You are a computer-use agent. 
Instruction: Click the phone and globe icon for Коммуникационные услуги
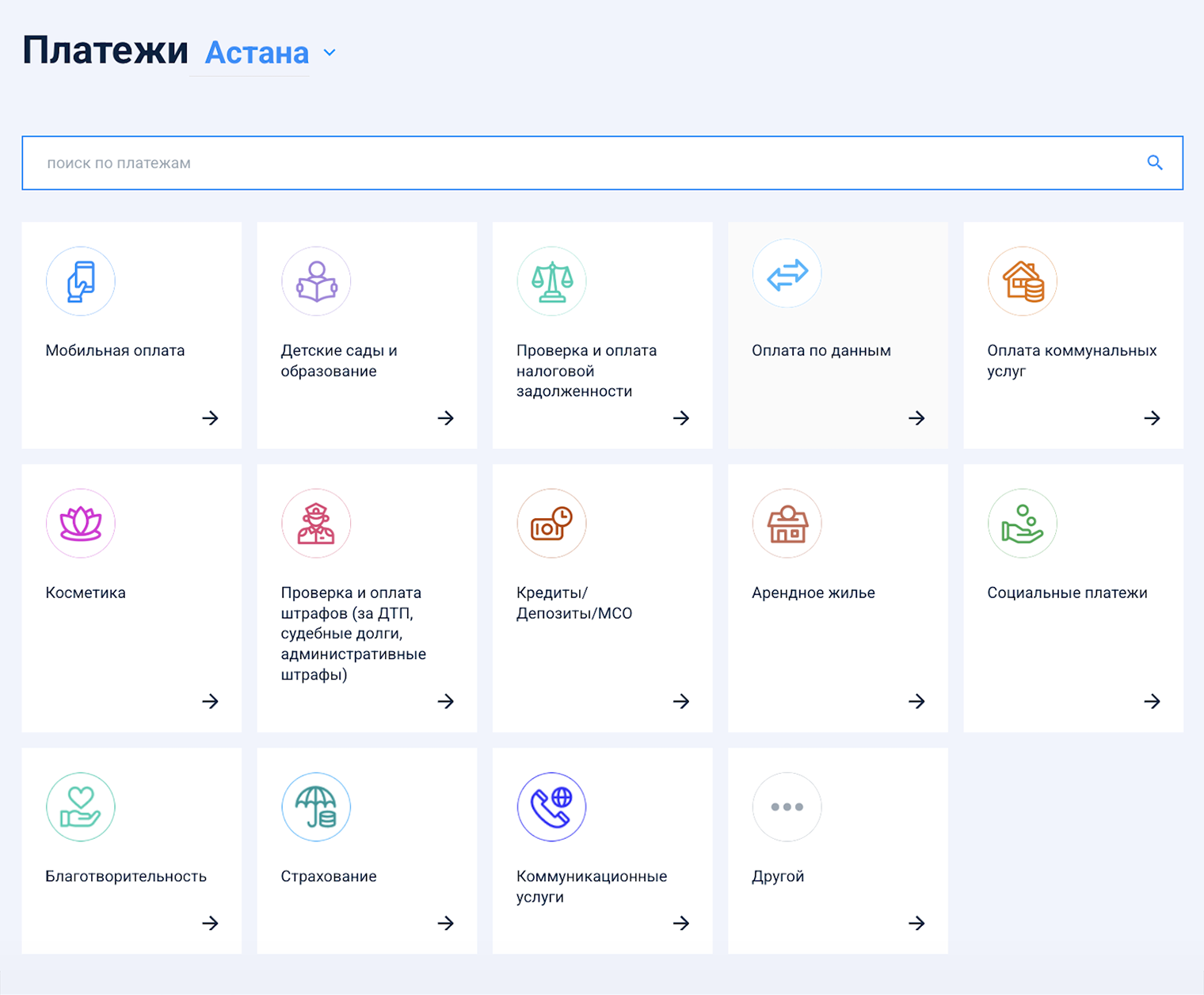pyautogui.click(x=551, y=806)
